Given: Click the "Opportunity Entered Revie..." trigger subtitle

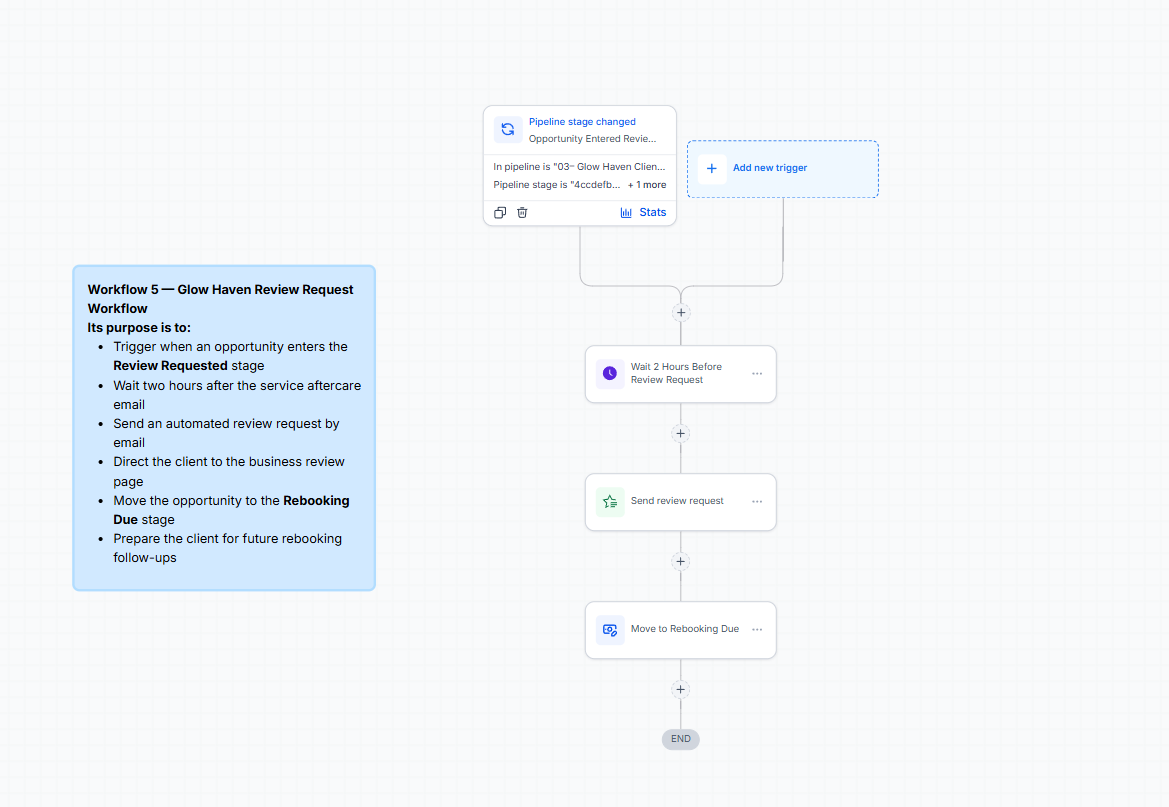Looking at the screenshot, I should [593, 139].
